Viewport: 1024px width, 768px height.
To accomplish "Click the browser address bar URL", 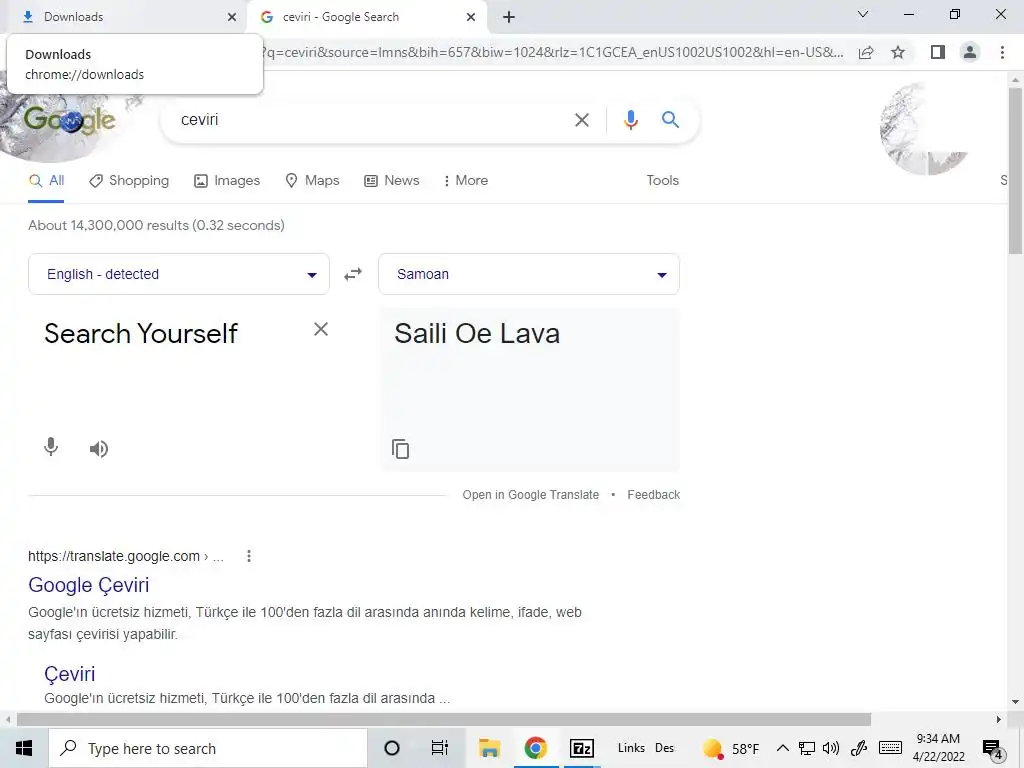I will click(x=552, y=52).
